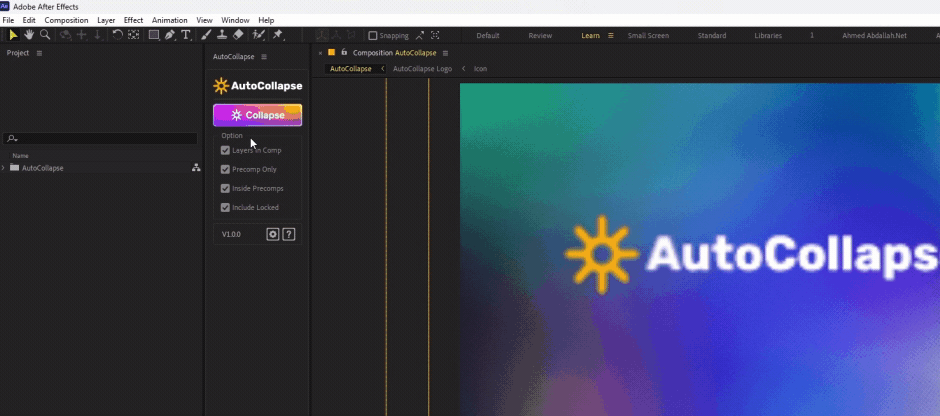Image resolution: width=940 pixels, height=416 pixels.
Task: Switch to the Default workspace
Action: 488,35
